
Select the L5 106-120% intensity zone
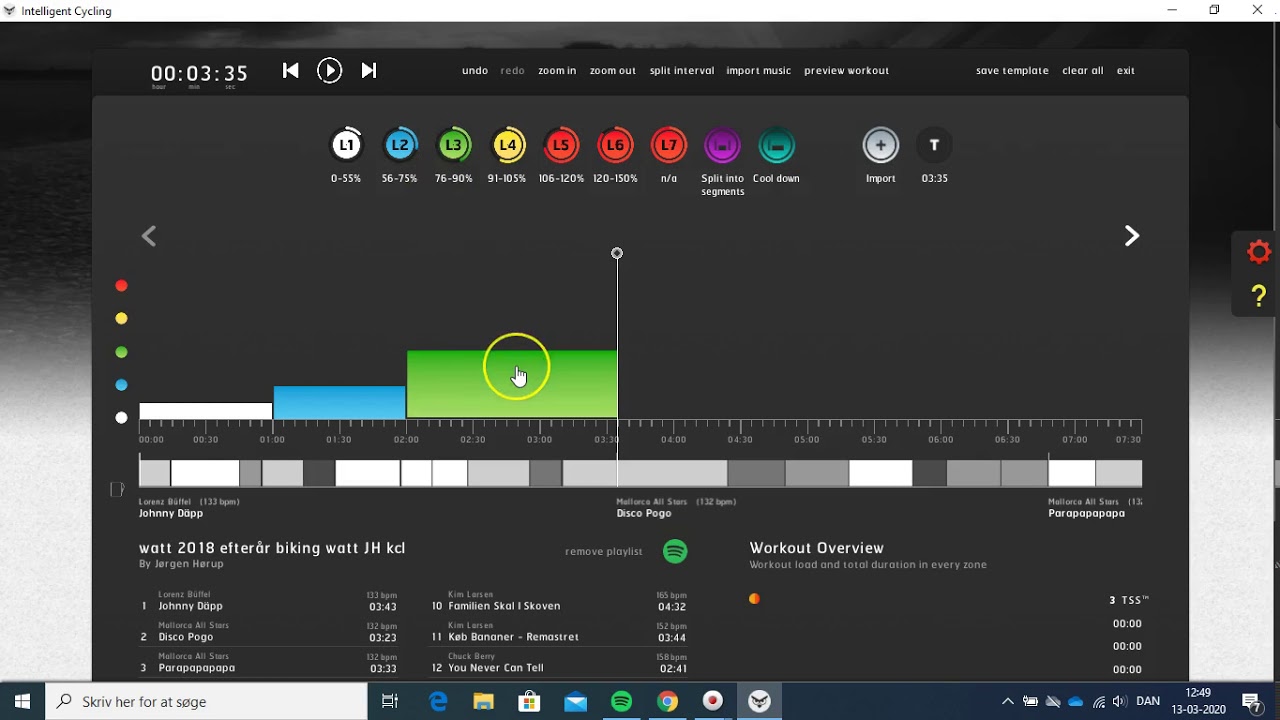point(561,145)
